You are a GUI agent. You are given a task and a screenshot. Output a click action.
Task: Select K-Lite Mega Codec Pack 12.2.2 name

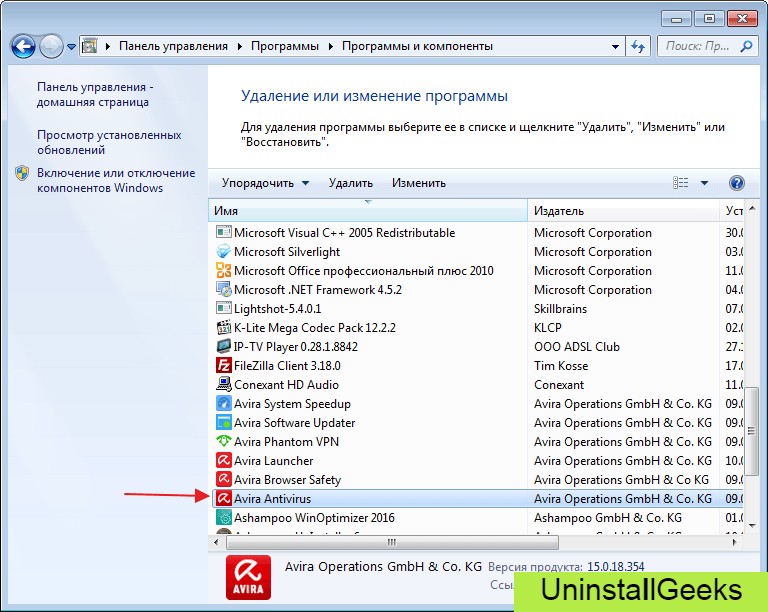point(315,328)
